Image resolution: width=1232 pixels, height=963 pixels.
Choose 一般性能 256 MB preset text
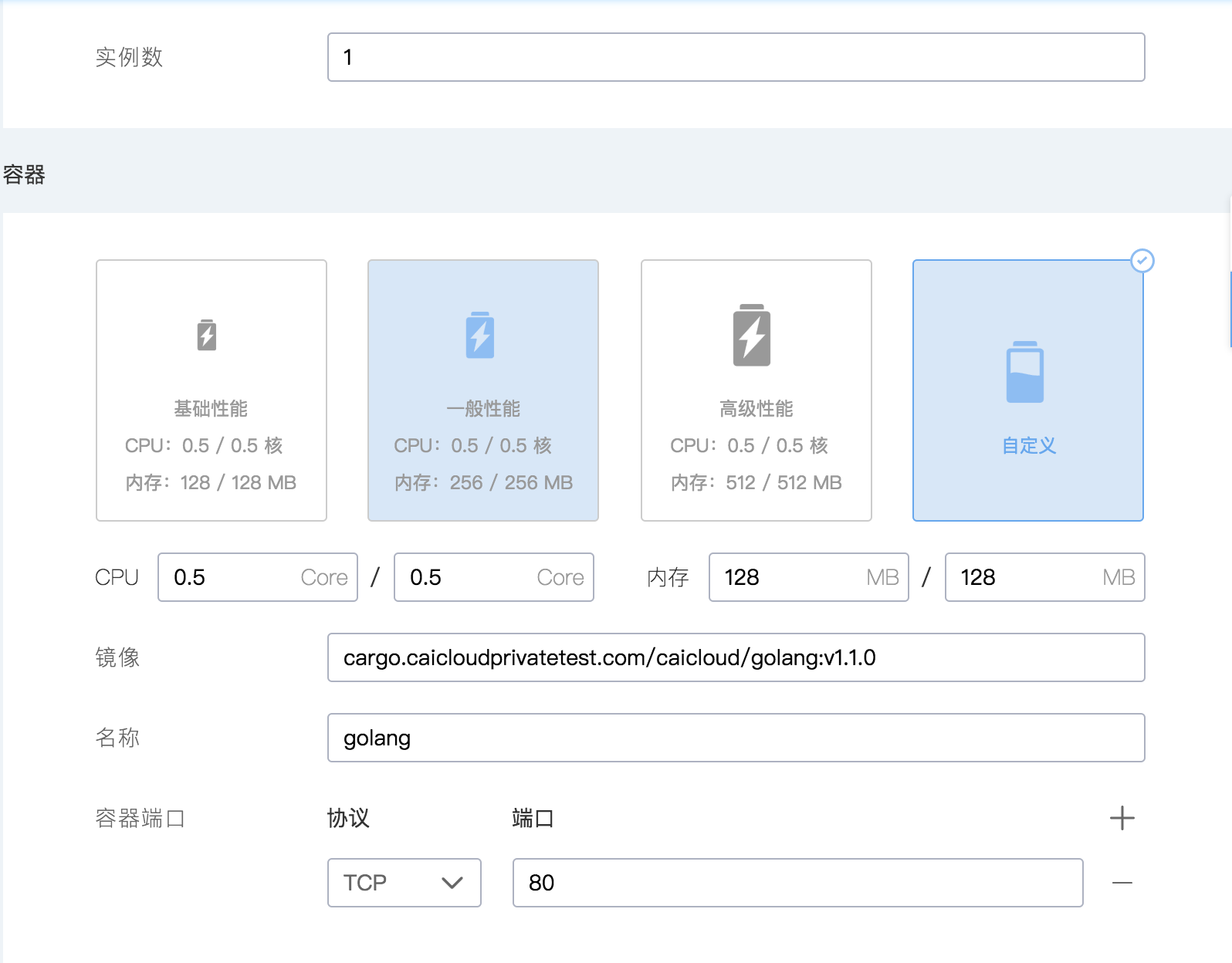(x=483, y=482)
